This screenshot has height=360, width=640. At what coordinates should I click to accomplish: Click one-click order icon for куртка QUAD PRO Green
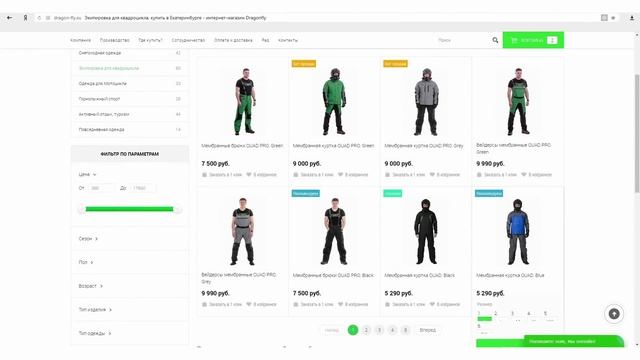click(296, 175)
